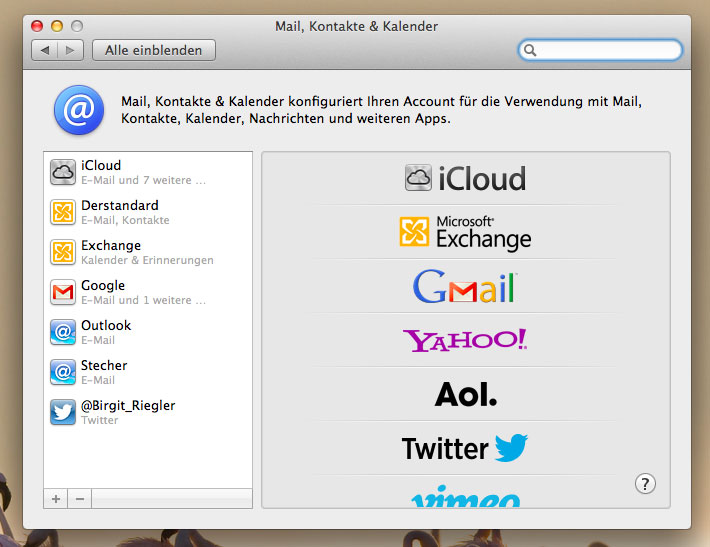Click the 'E-Mail, Kontakte' subtitle
The height and width of the screenshot is (547, 710).
click(x=125, y=221)
